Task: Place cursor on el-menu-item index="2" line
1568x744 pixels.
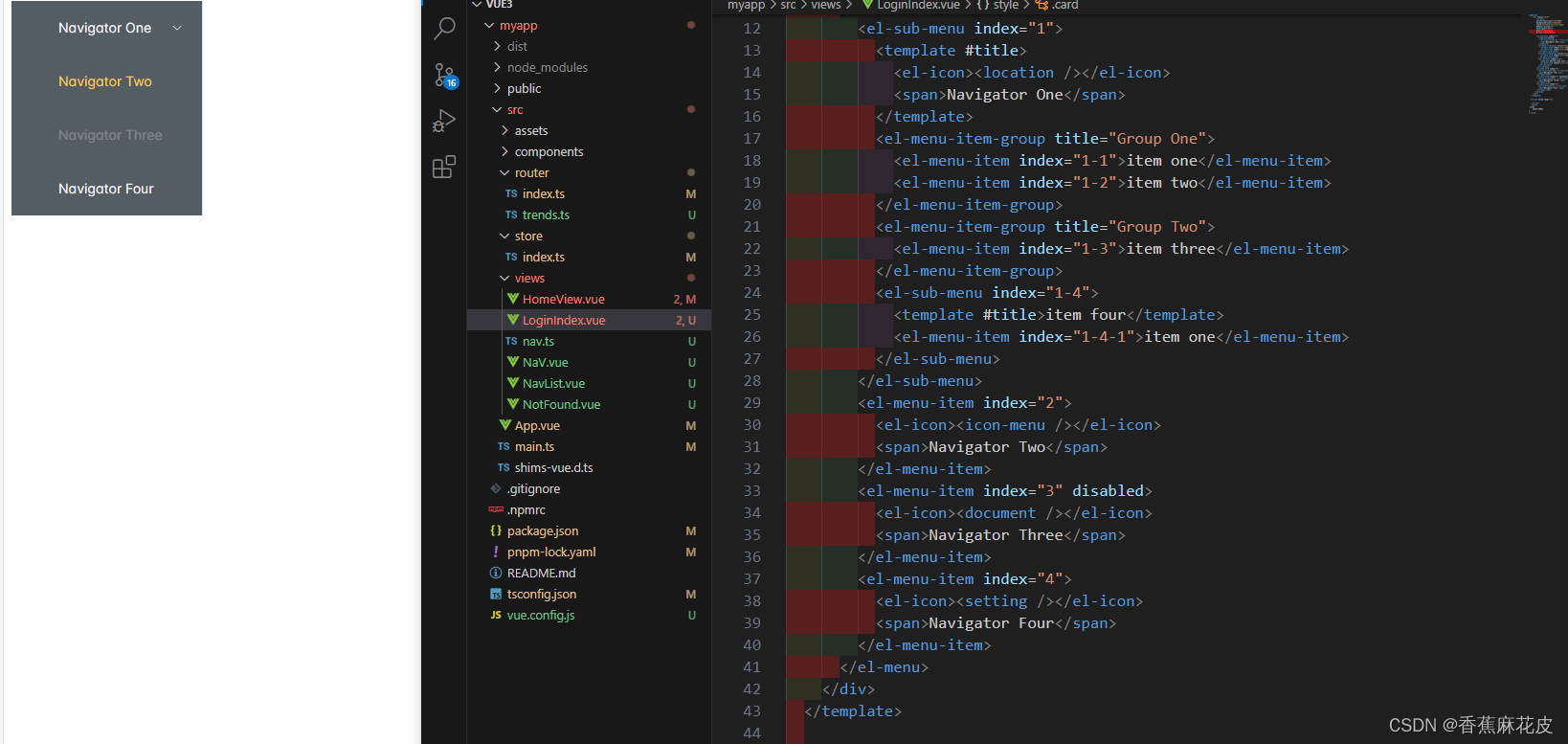Action: (x=965, y=403)
